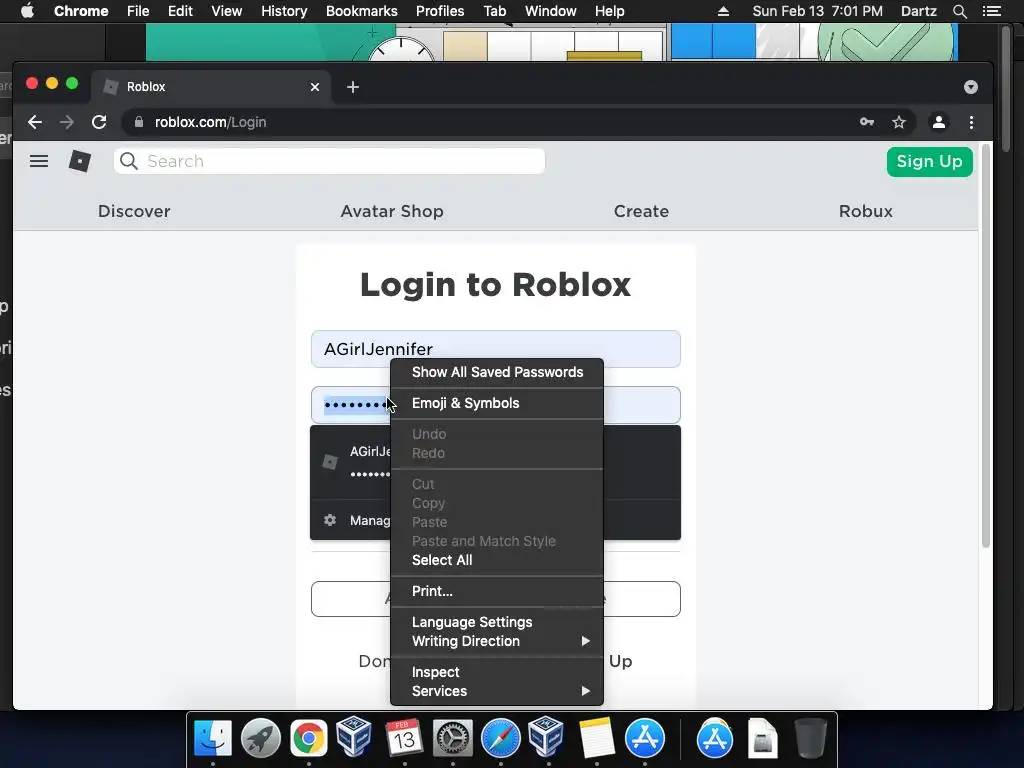Click the Roblox search field

(x=329, y=161)
